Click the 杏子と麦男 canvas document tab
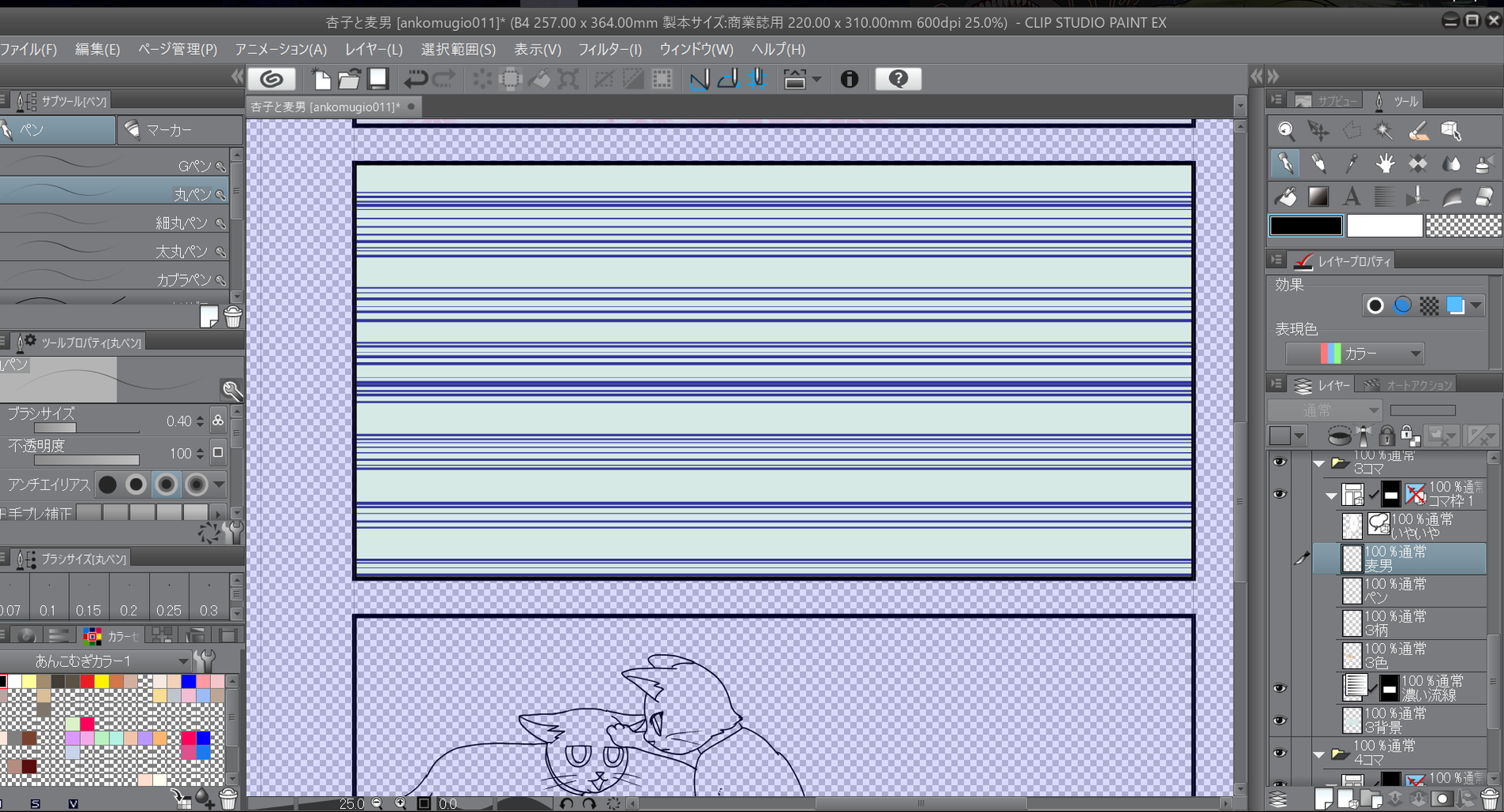This screenshot has height=812, width=1504. 332,106
